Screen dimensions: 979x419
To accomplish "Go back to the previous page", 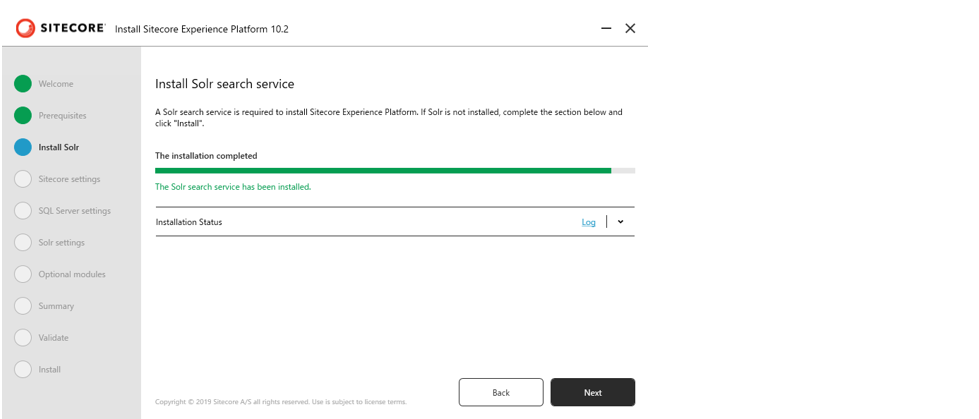I will [501, 392].
